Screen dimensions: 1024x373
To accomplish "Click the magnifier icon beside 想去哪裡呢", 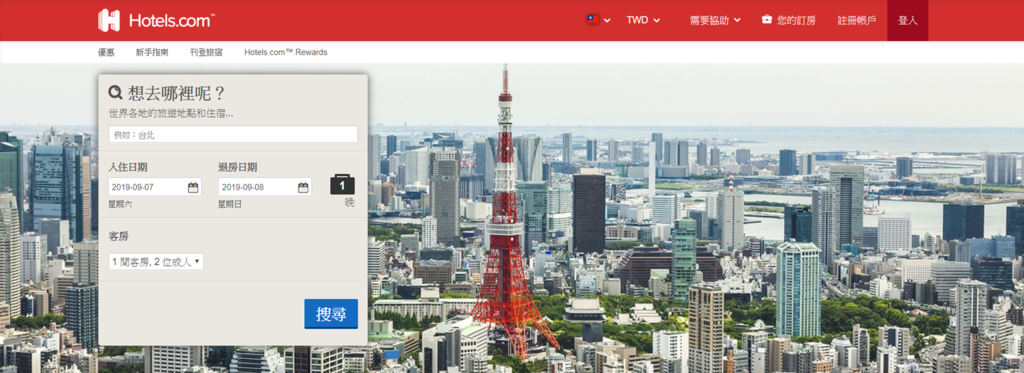I will [x=116, y=93].
